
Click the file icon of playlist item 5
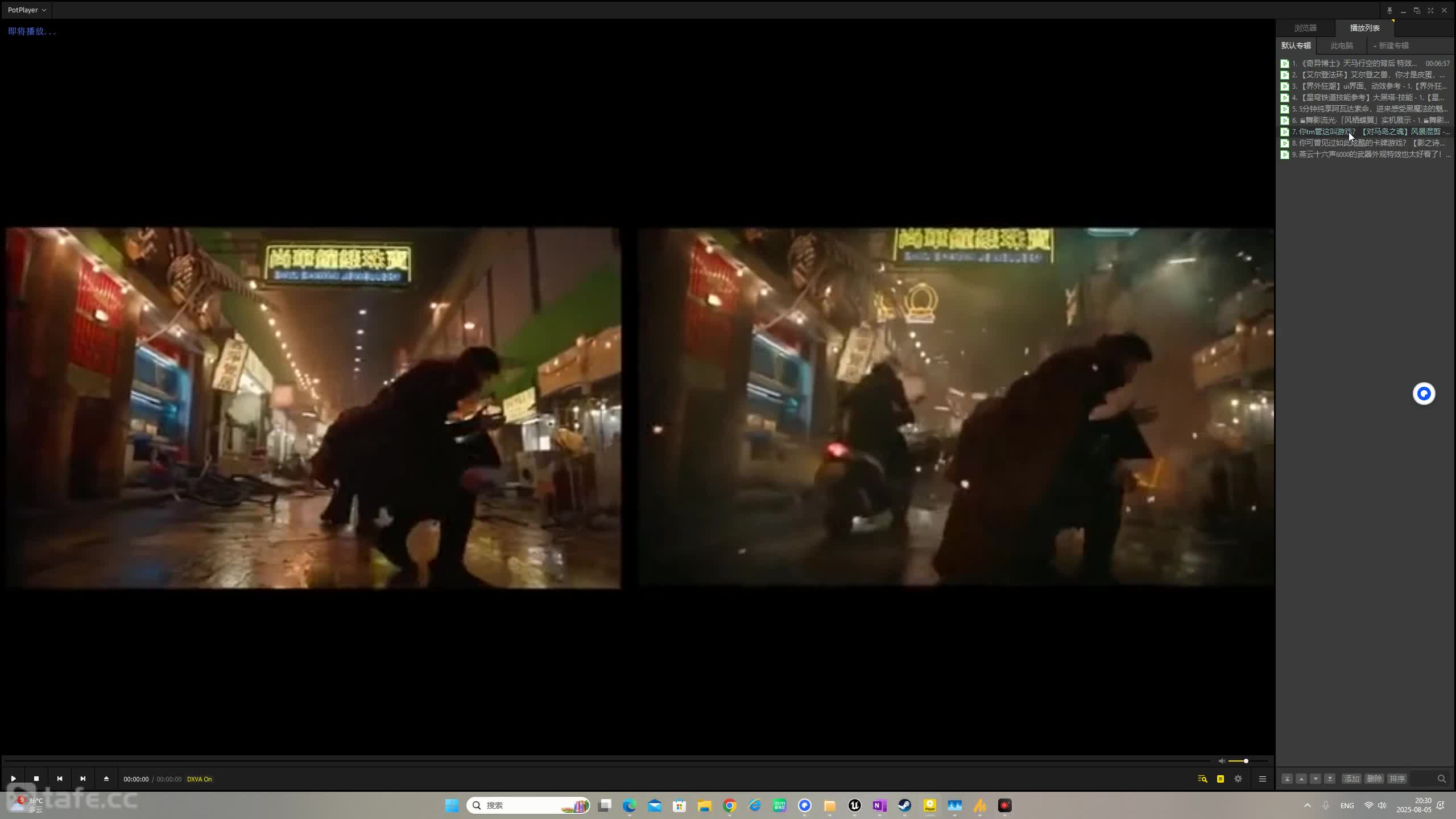pos(1285,109)
